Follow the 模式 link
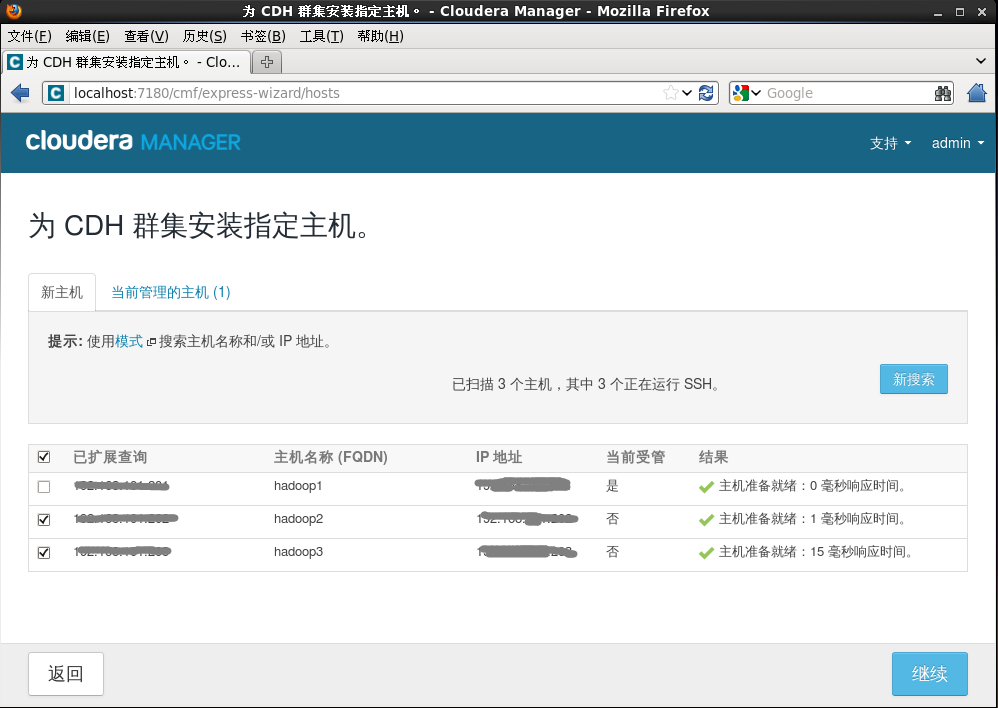The image size is (998, 708). click(x=129, y=341)
